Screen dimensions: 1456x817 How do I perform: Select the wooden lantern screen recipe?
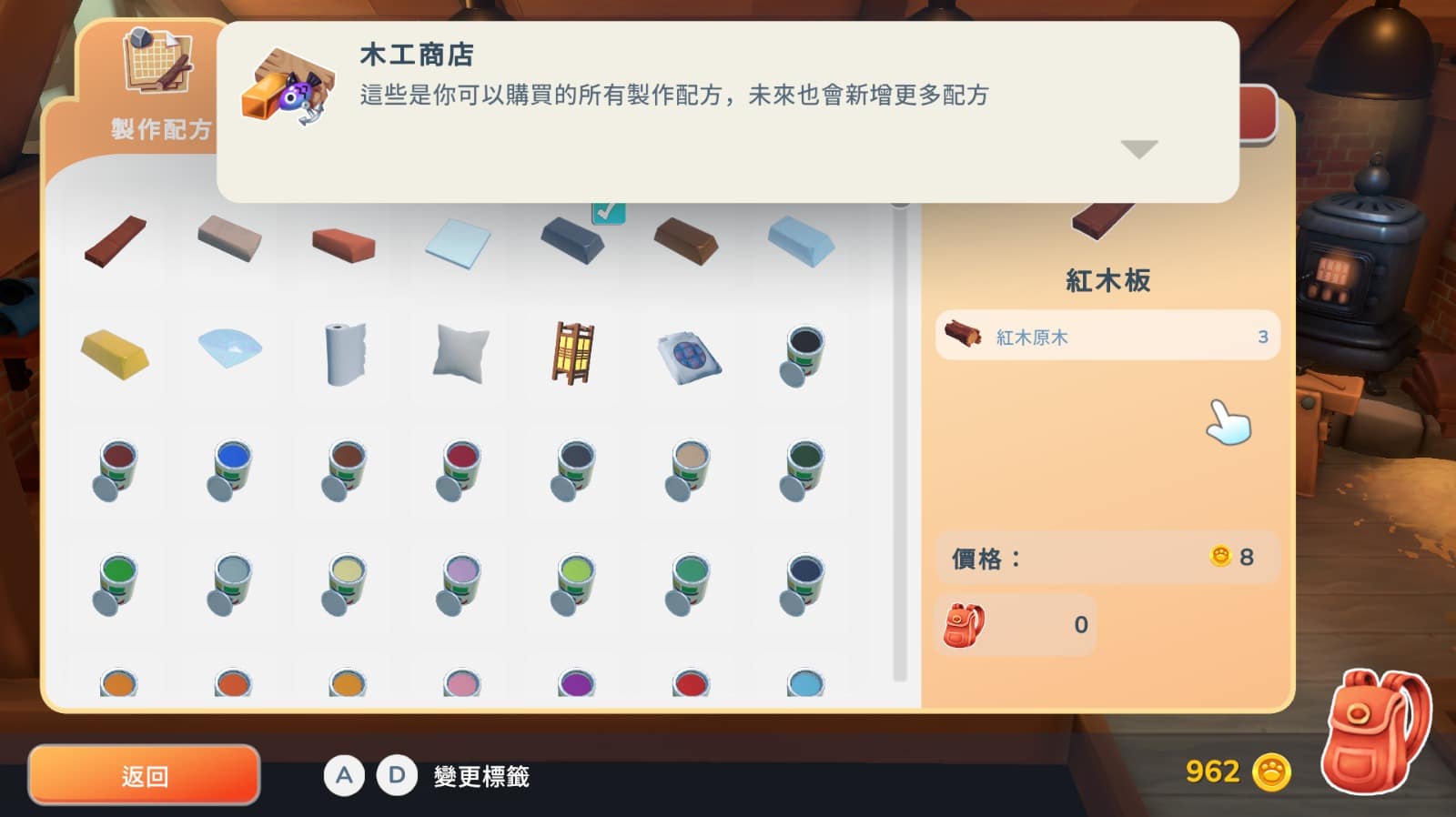pyautogui.click(x=573, y=353)
